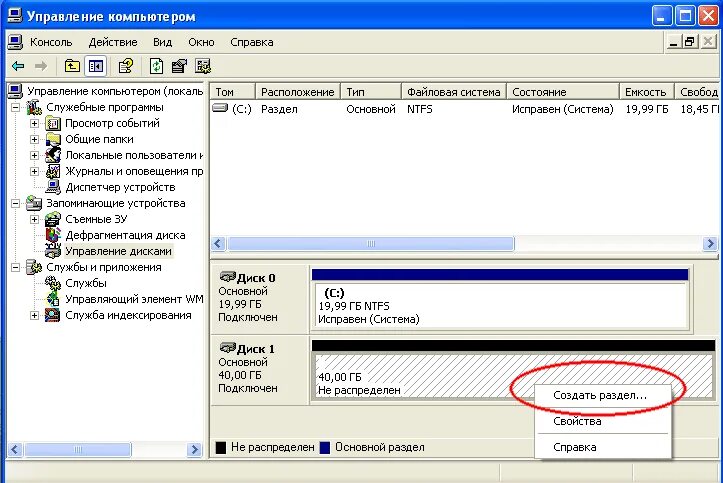Image resolution: width=723 pixels, height=483 pixels.
Task: Click the last toolbar icon with gear and list
Action: point(202,66)
